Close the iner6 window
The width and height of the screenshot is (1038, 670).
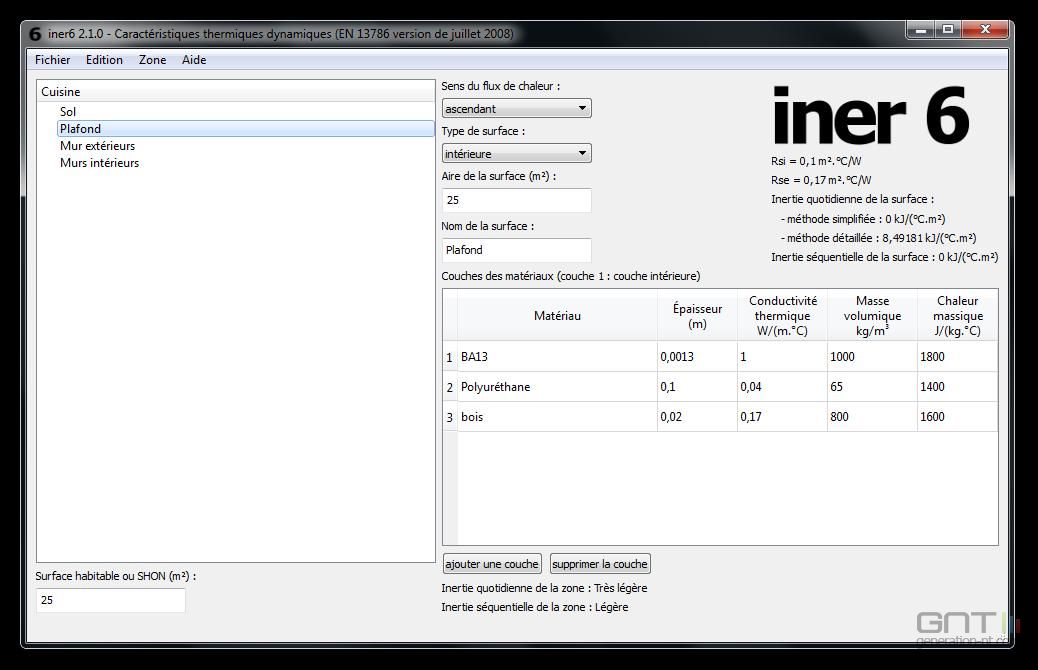985,29
